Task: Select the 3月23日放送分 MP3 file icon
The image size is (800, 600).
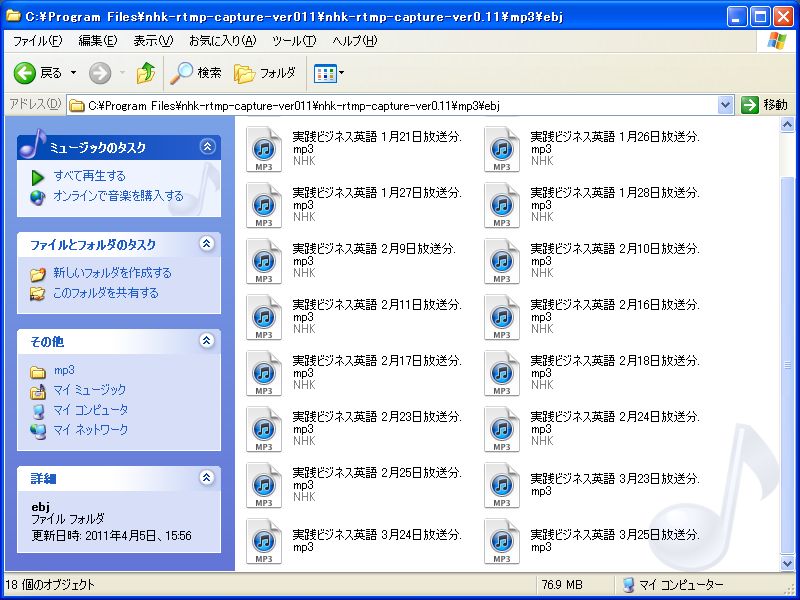Action: [x=502, y=486]
